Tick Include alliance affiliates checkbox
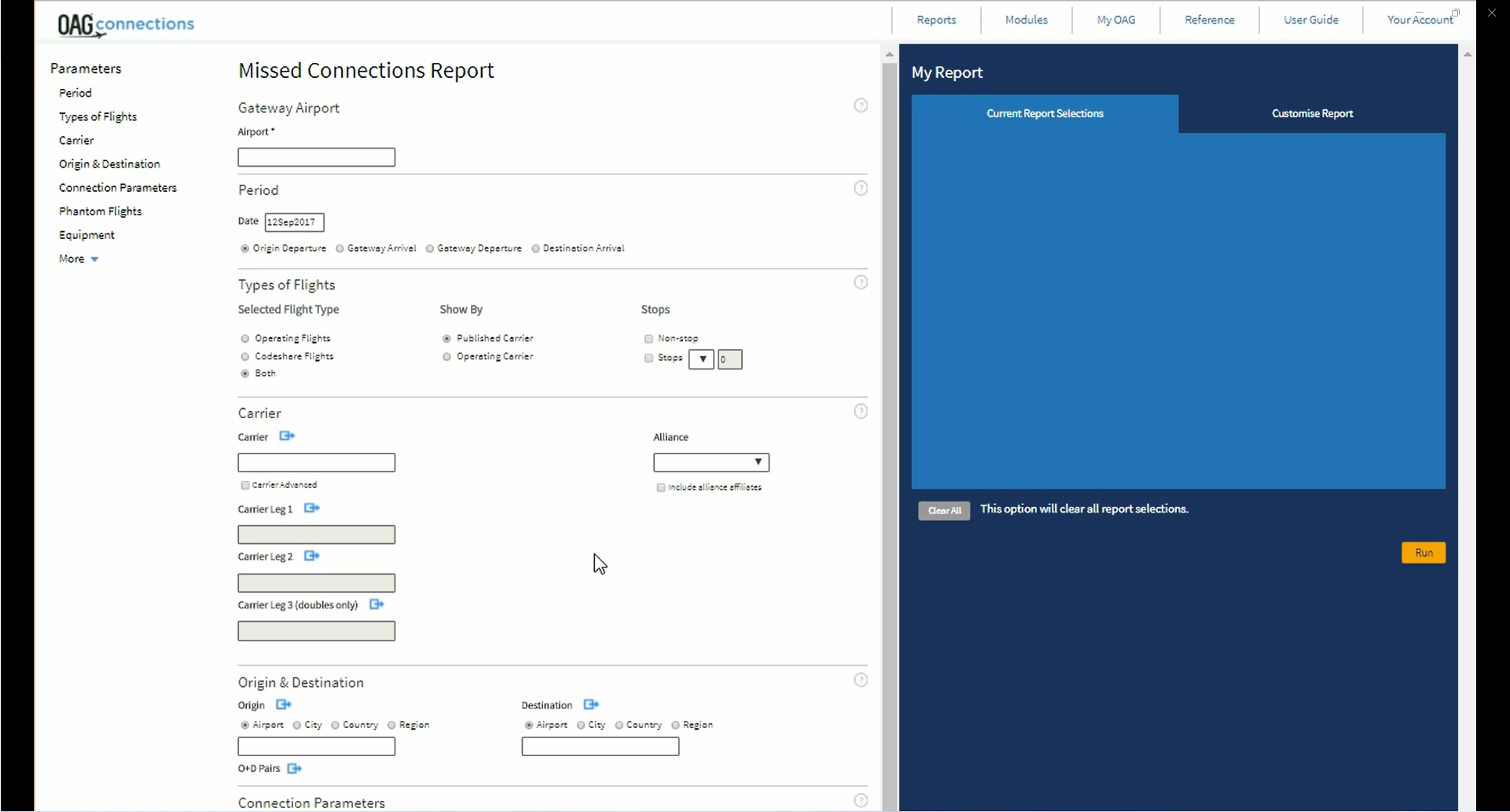 coord(661,487)
